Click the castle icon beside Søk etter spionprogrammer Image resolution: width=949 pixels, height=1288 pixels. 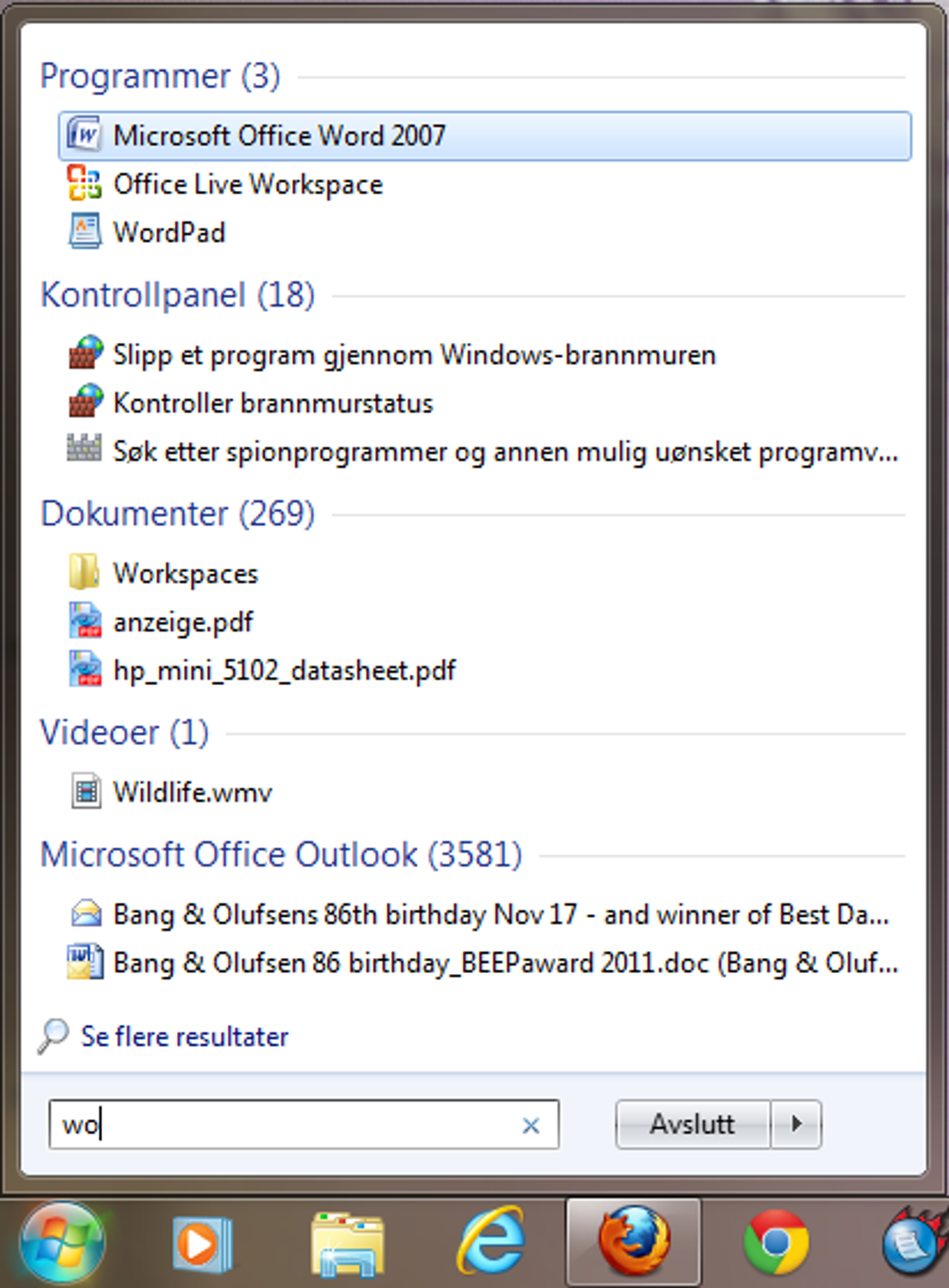pos(84,448)
